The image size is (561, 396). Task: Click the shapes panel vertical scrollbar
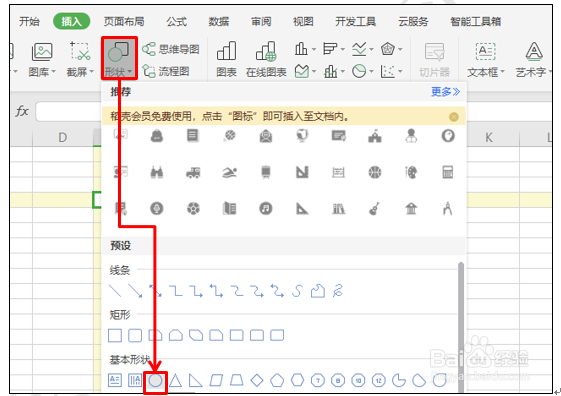(x=461, y=327)
